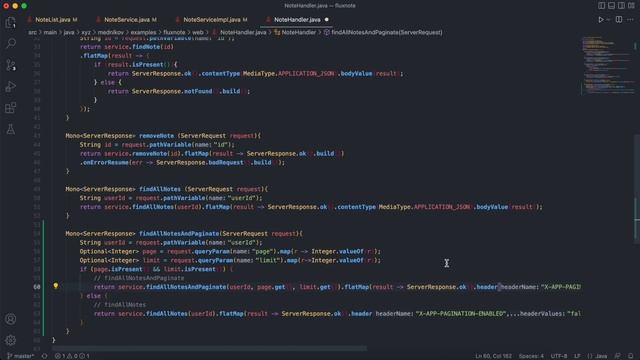Click the '// findAllNotesAndPaginate' comment

[x=139, y=278]
